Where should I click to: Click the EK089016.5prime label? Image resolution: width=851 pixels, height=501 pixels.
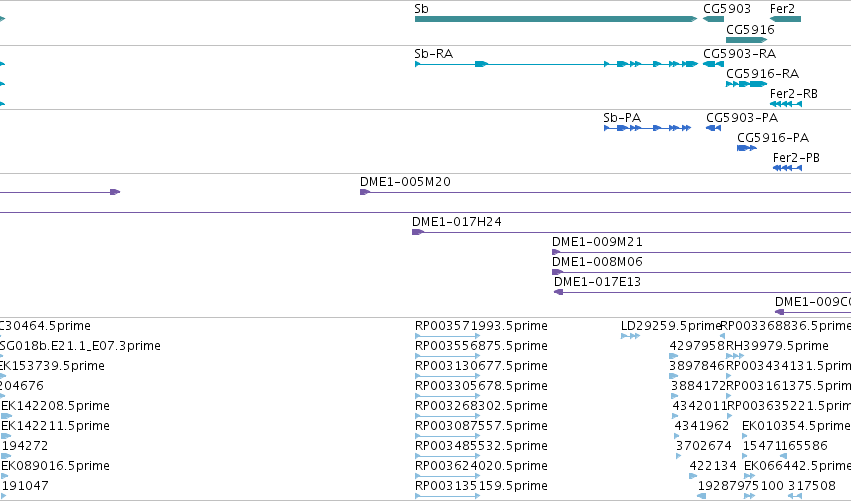click(x=55, y=466)
